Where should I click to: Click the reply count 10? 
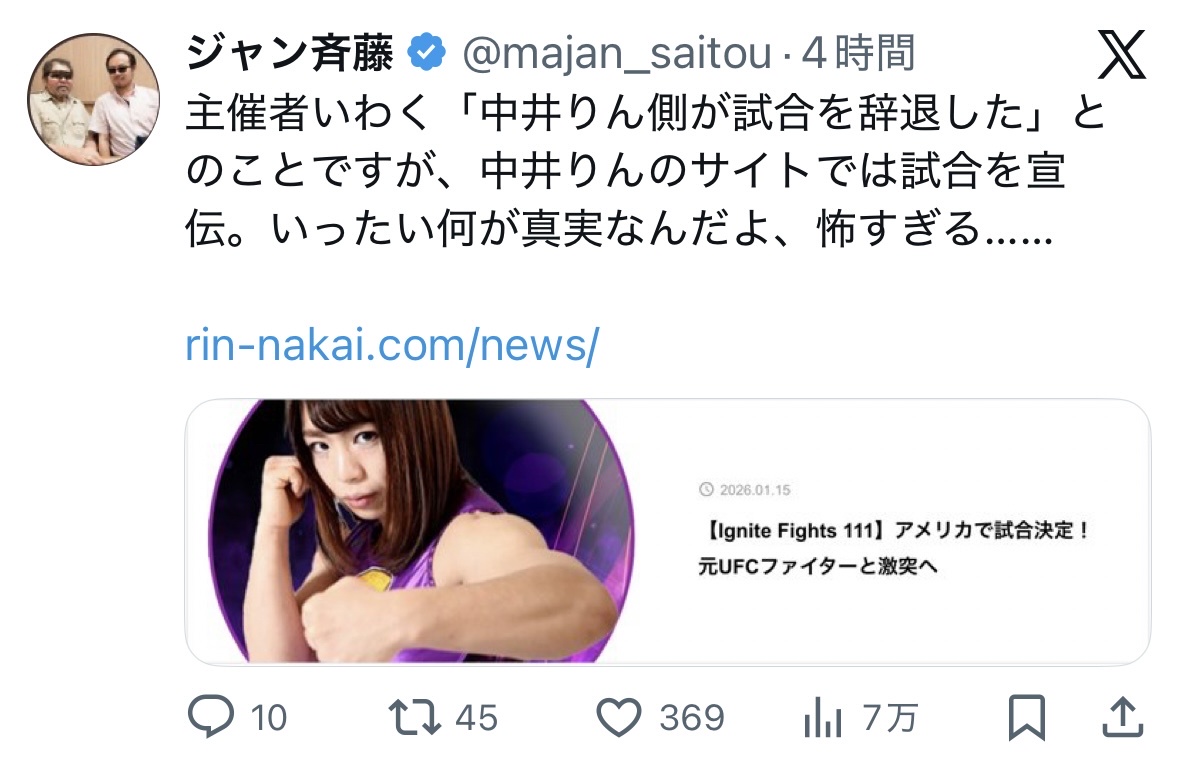(268, 718)
